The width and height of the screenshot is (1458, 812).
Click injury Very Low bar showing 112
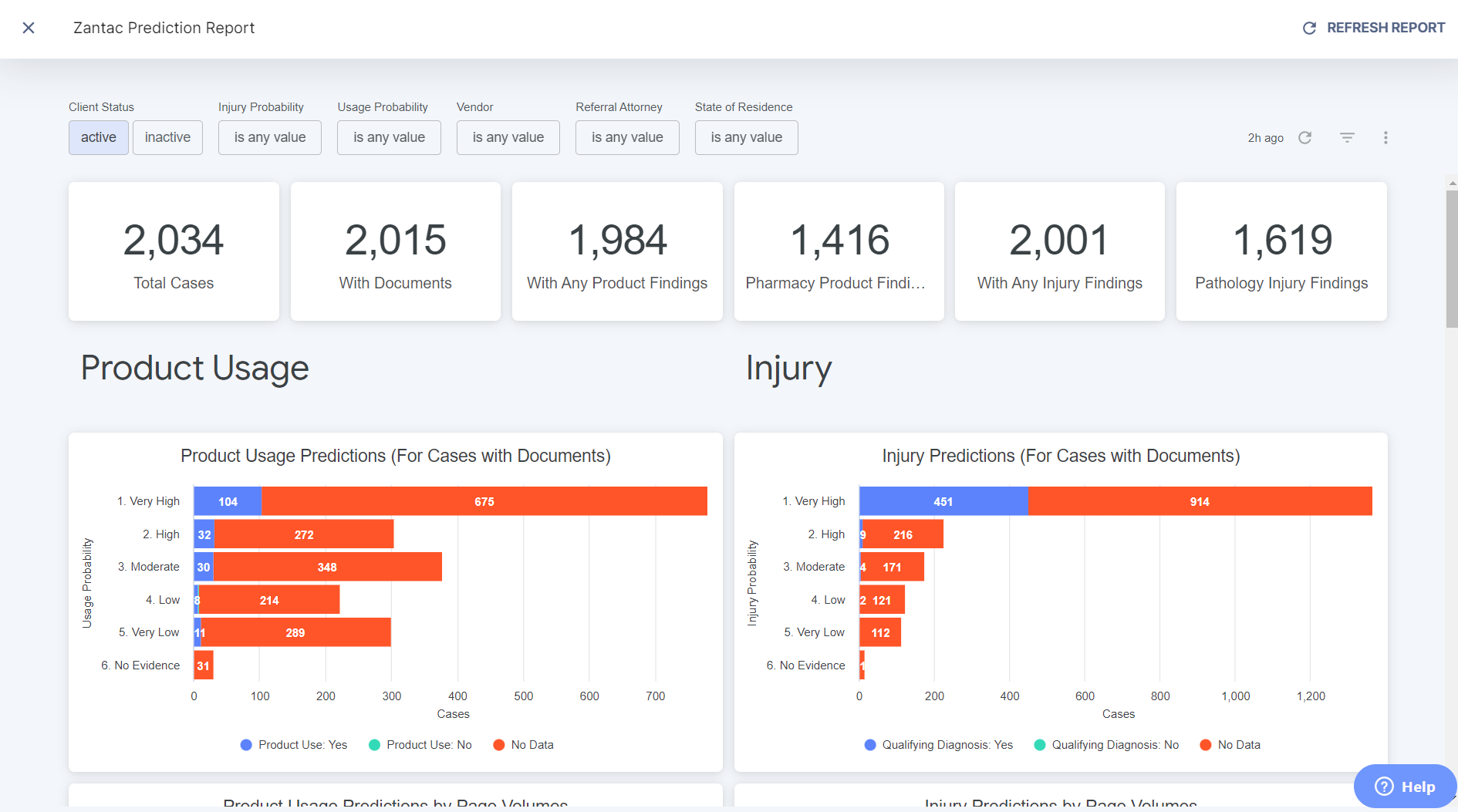tap(880, 632)
